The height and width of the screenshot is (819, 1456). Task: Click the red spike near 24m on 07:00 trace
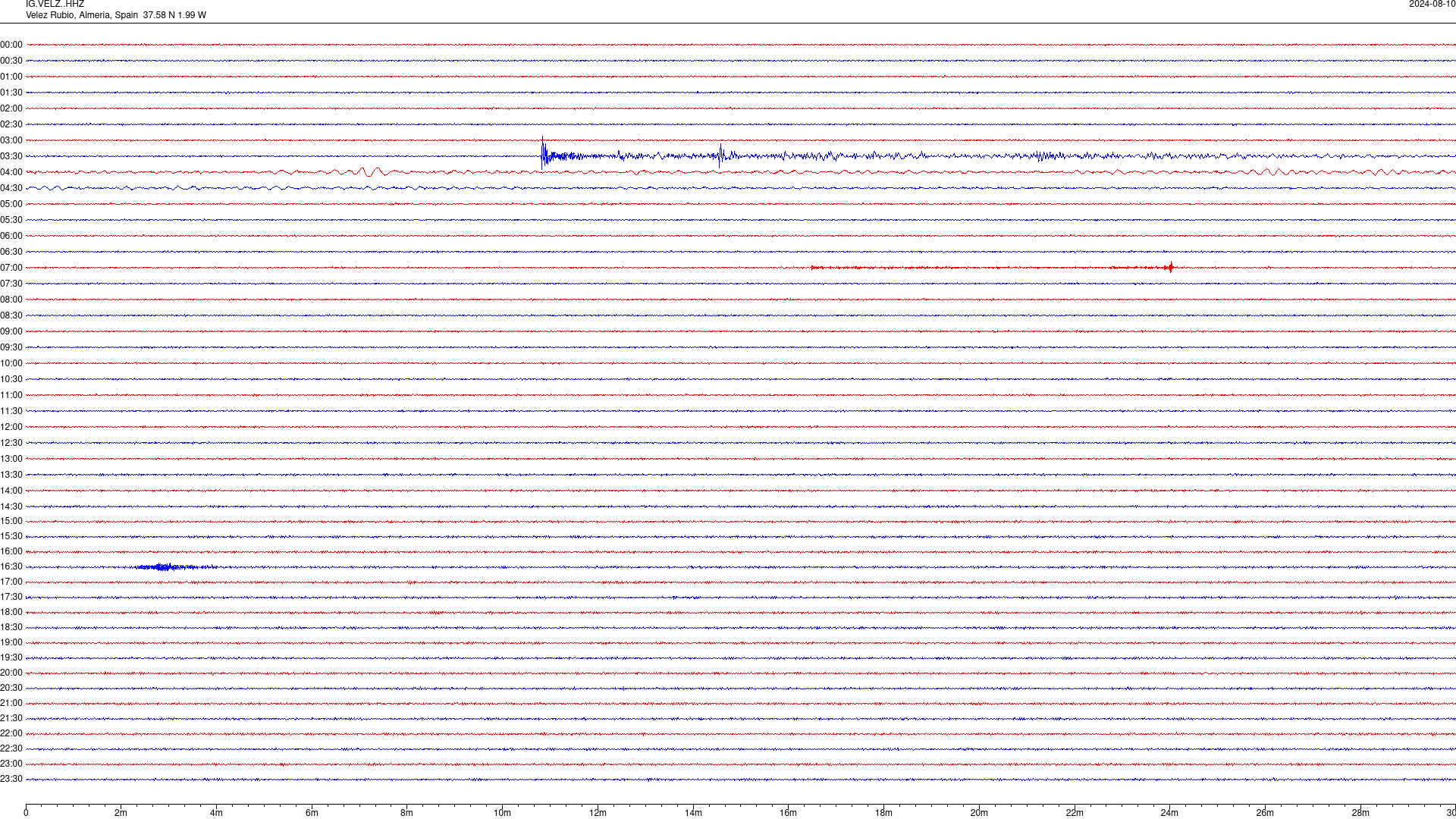tap(1170, 267)
